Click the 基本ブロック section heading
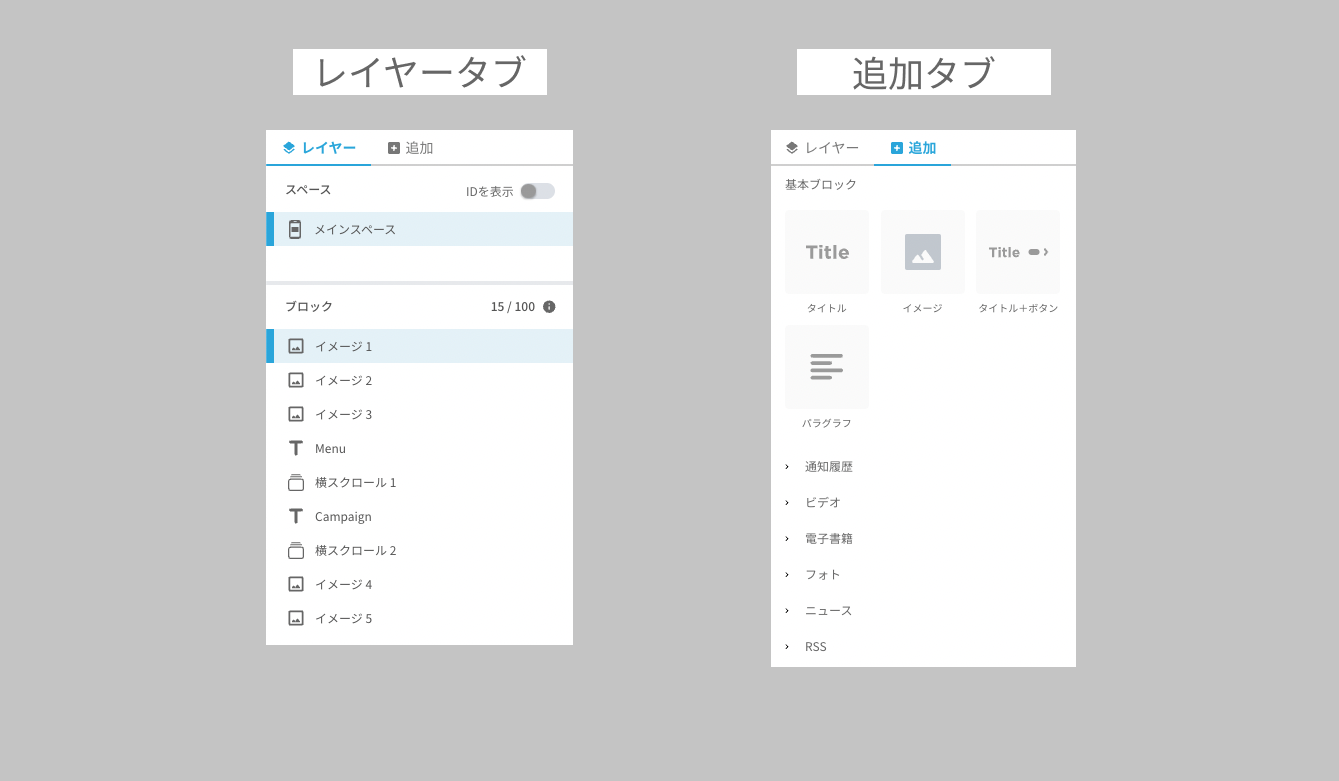 point(821,185)
